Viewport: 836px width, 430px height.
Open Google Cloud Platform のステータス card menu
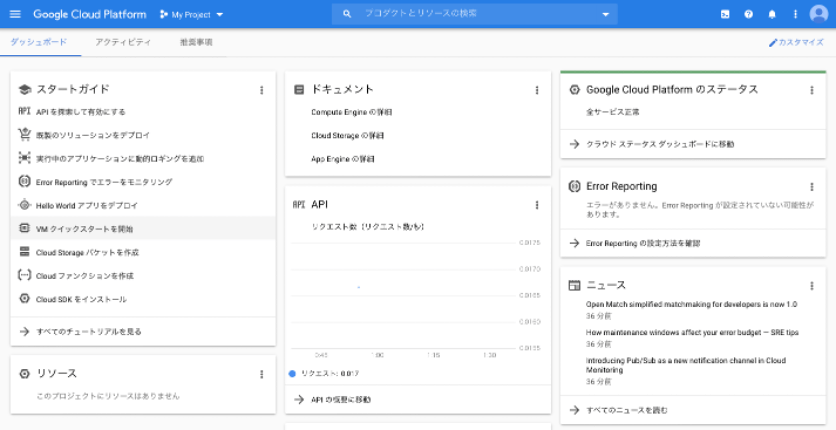(x=812, y=90)
